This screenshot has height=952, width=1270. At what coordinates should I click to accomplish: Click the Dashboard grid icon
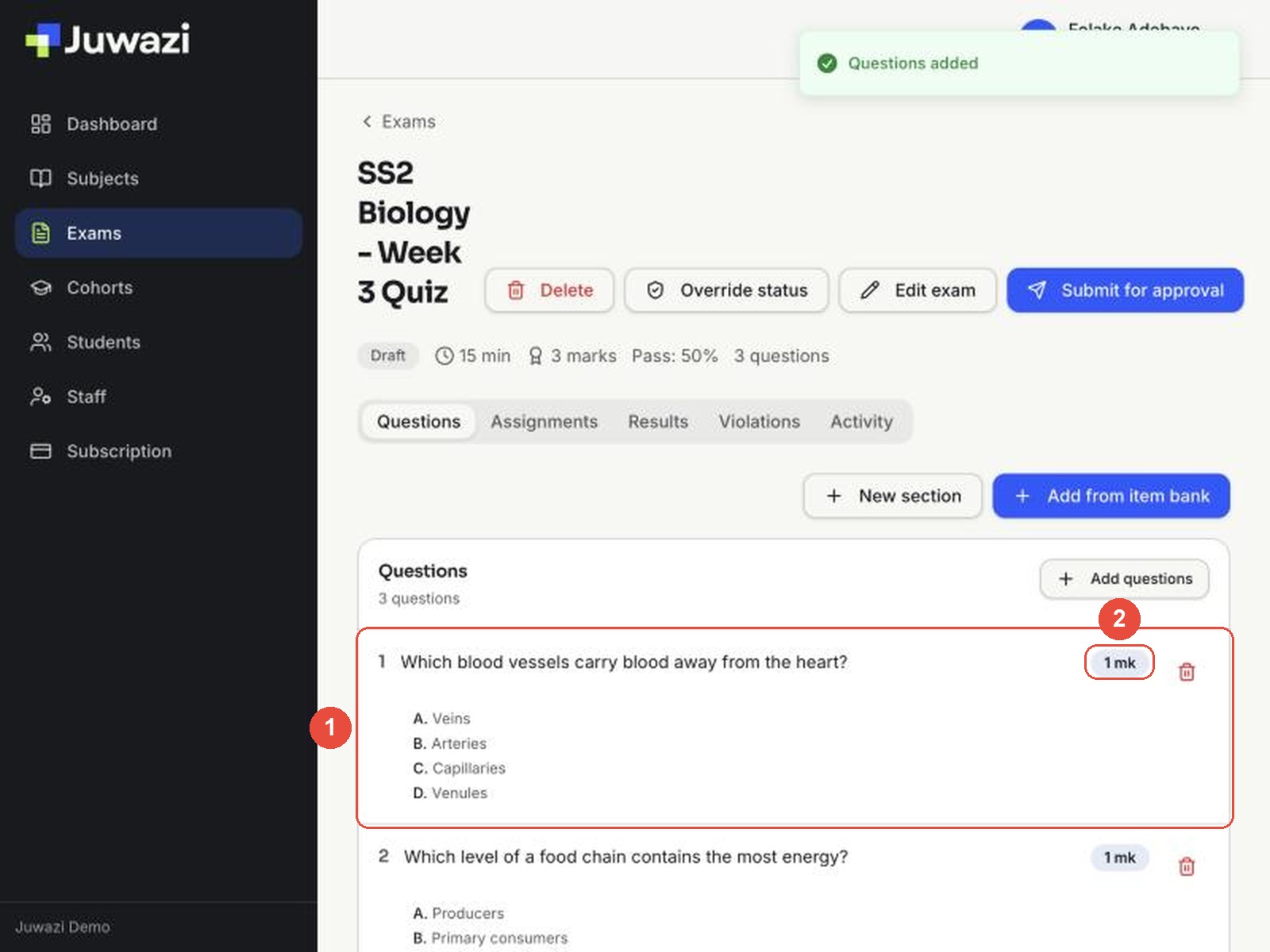click(40, 124)
